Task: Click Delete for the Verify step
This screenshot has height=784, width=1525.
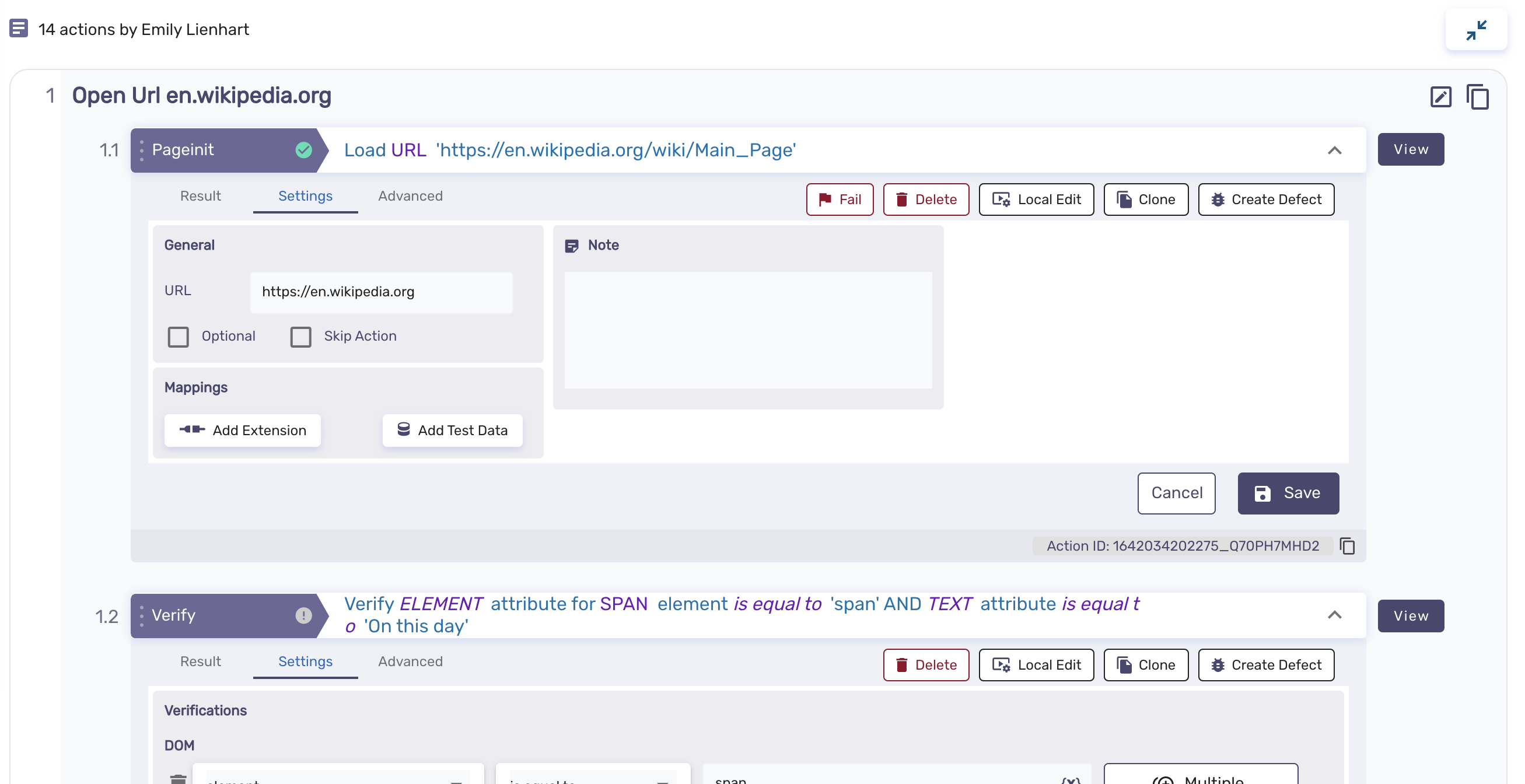Action: (926, 665)
